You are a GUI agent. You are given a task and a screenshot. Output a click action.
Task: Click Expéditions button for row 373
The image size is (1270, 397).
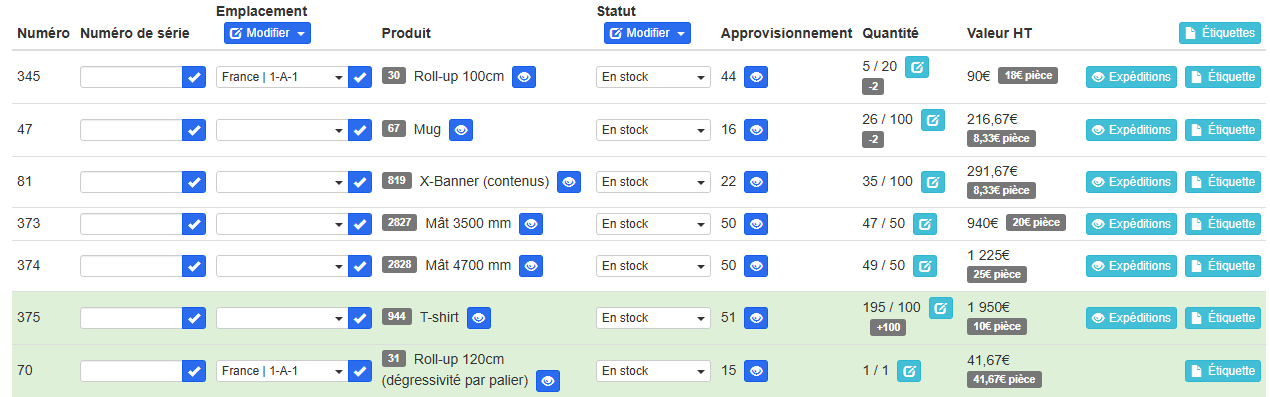click(x=1131, y=224)
